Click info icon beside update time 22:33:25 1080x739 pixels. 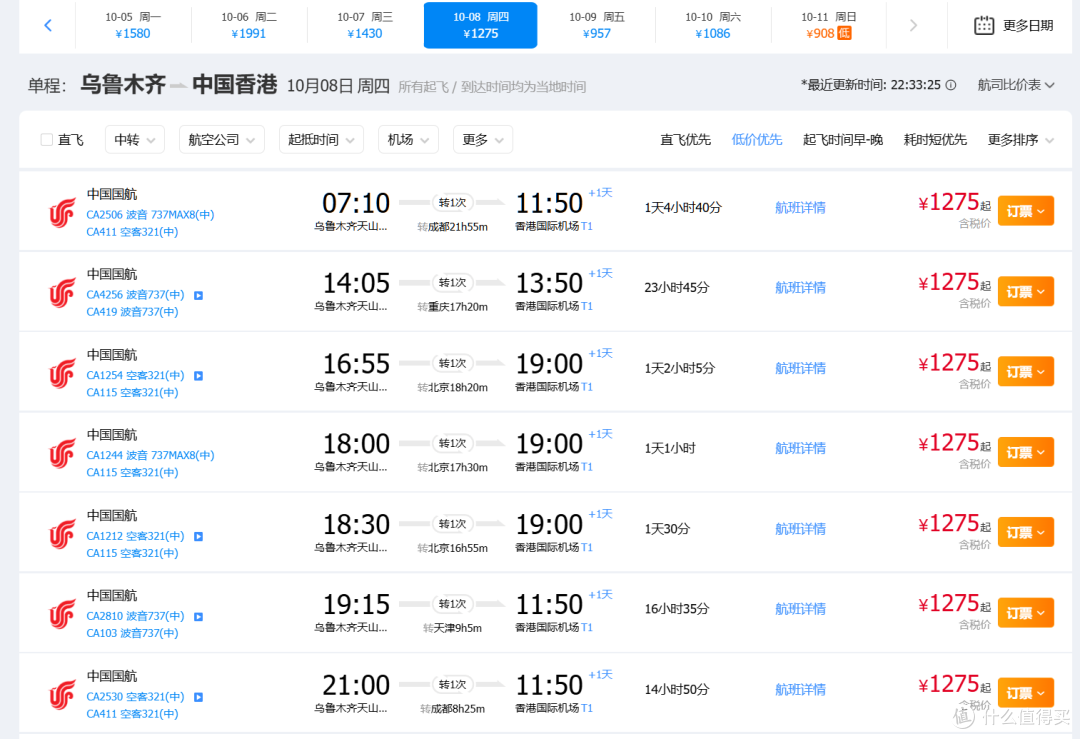(951, 85)
